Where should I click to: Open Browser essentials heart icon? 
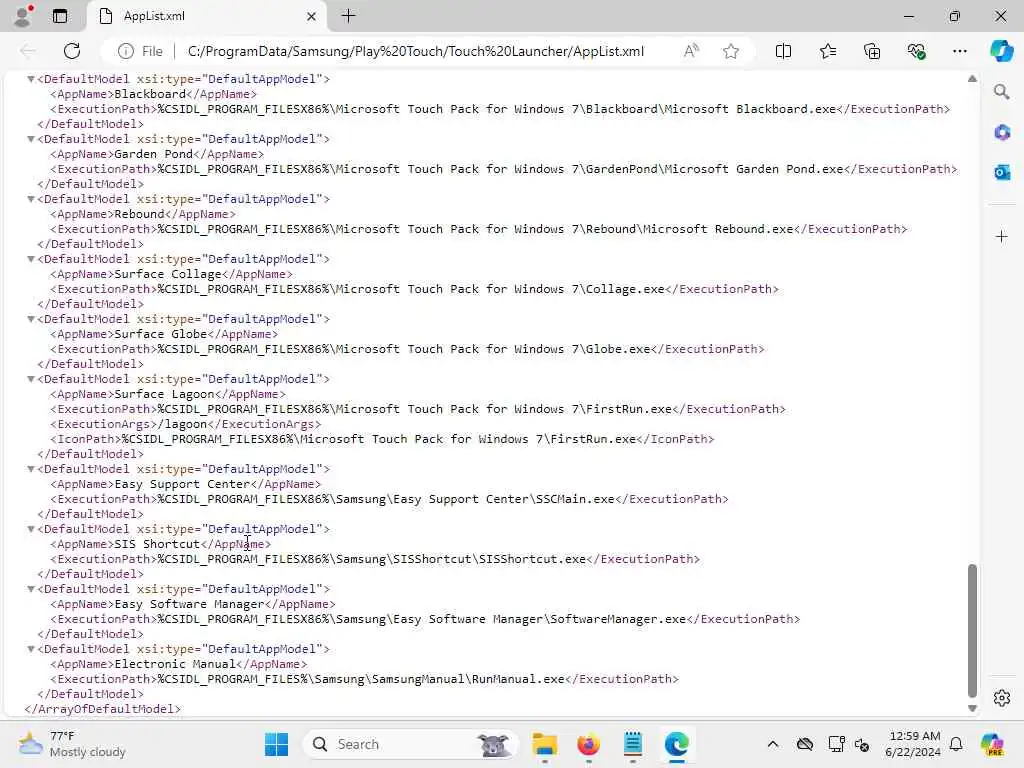[916, 51]
